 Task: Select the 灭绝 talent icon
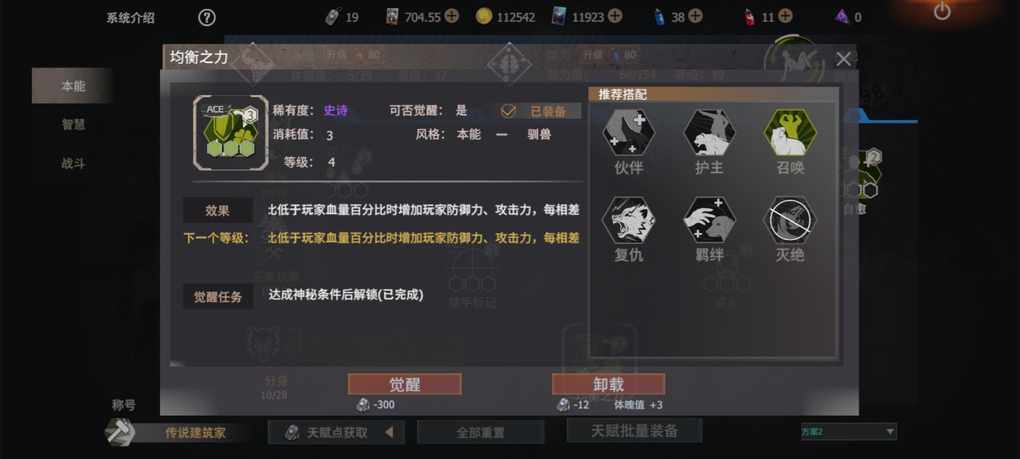790,220
